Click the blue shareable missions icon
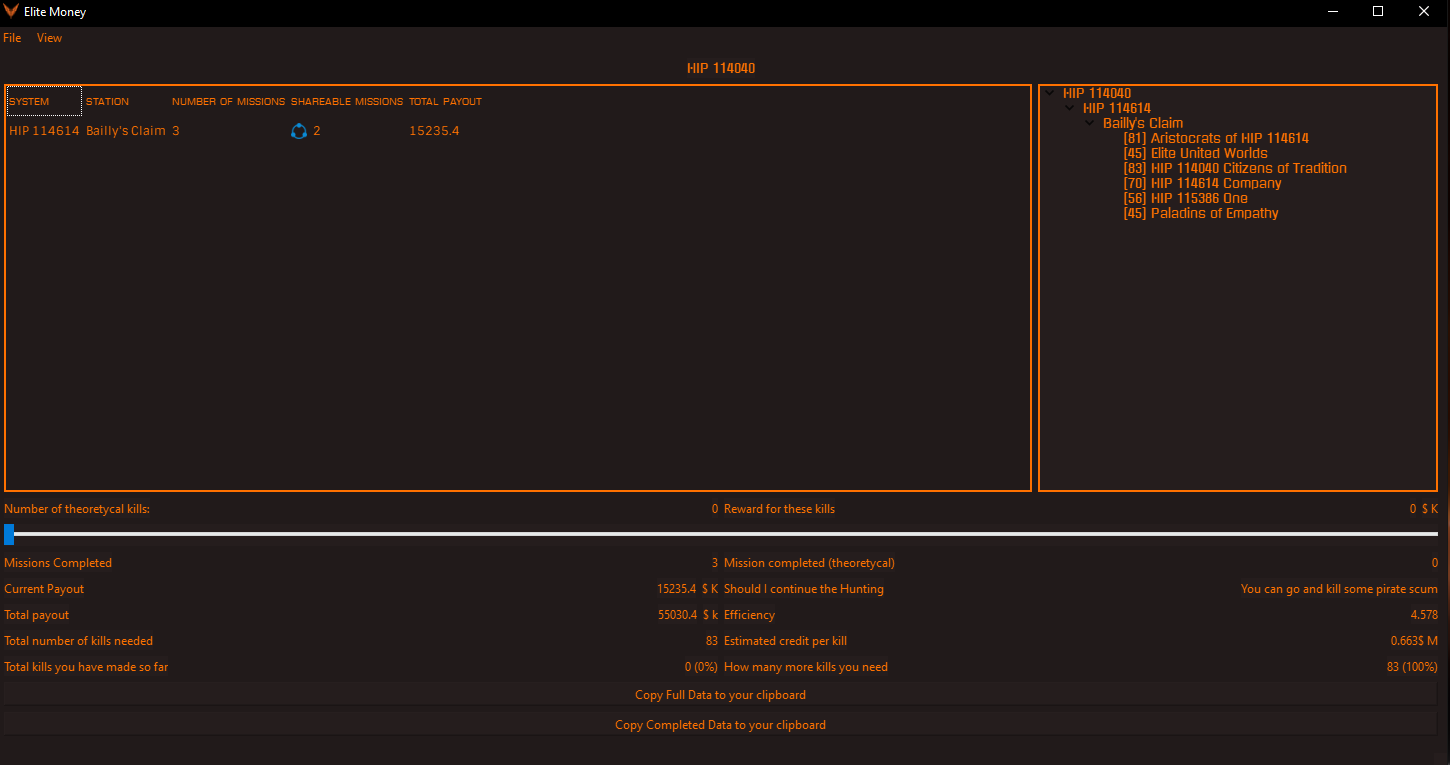Viewport: 1450px width, 765px height. [x=298, y=131]
